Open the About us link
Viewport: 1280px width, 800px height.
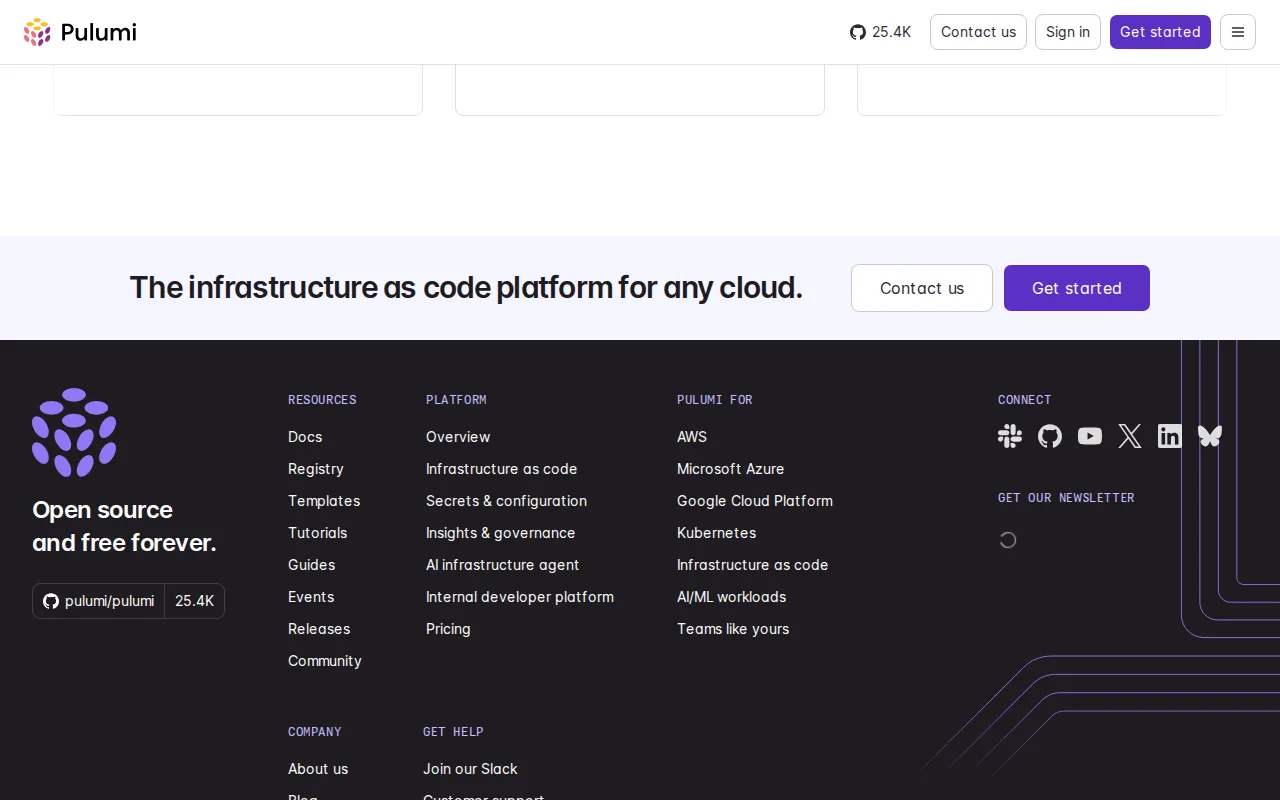318,769
